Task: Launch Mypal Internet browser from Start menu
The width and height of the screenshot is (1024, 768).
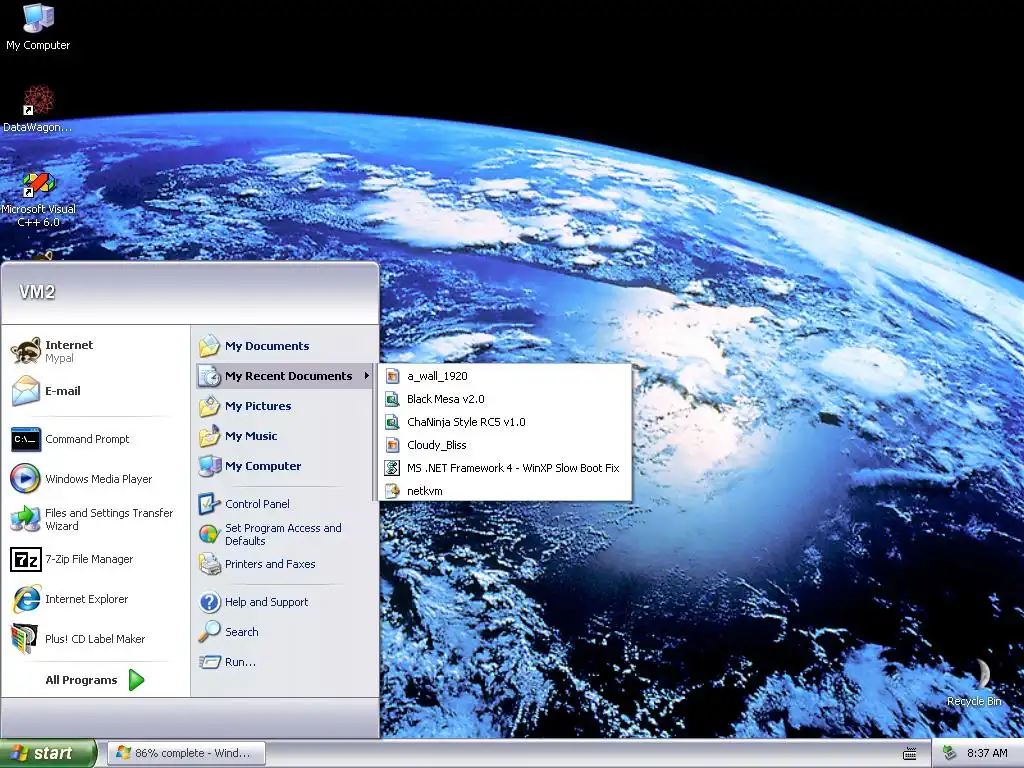Action: click(95, 351)
